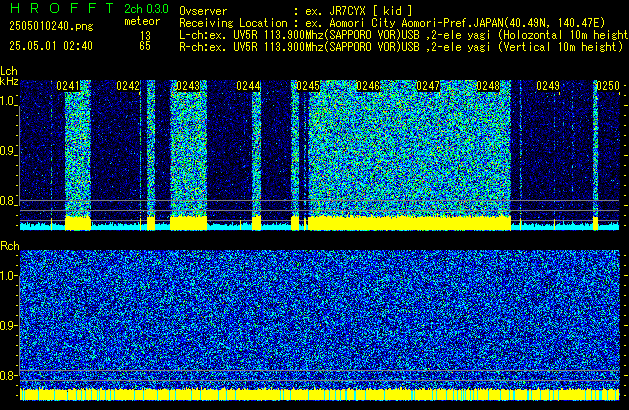Click the 0241 time marker
The image size is (629, 410).
[68, 86]
